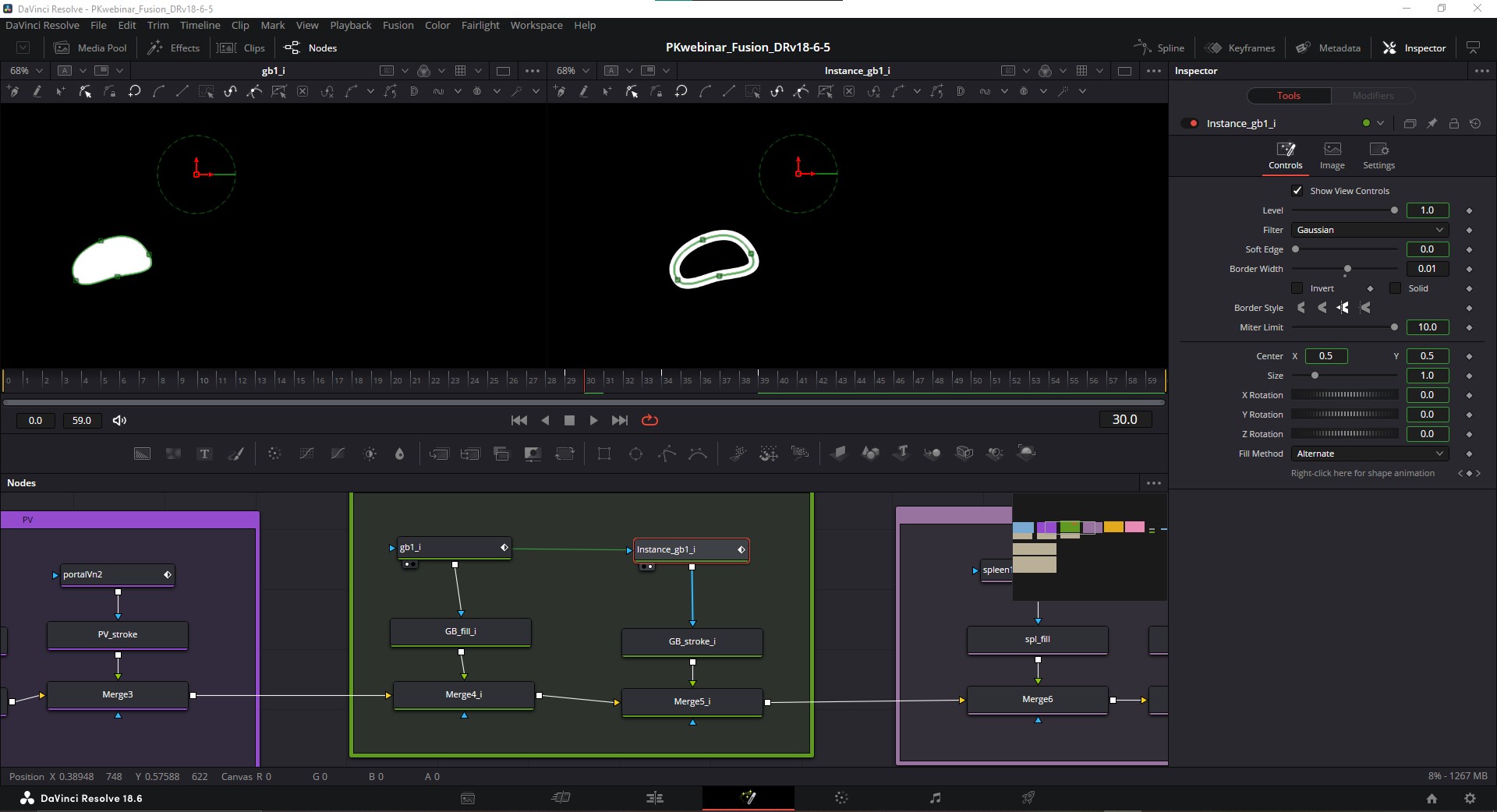Toggle Instance_gb1_i enable switch in inspector

[x=1190, y=123]
